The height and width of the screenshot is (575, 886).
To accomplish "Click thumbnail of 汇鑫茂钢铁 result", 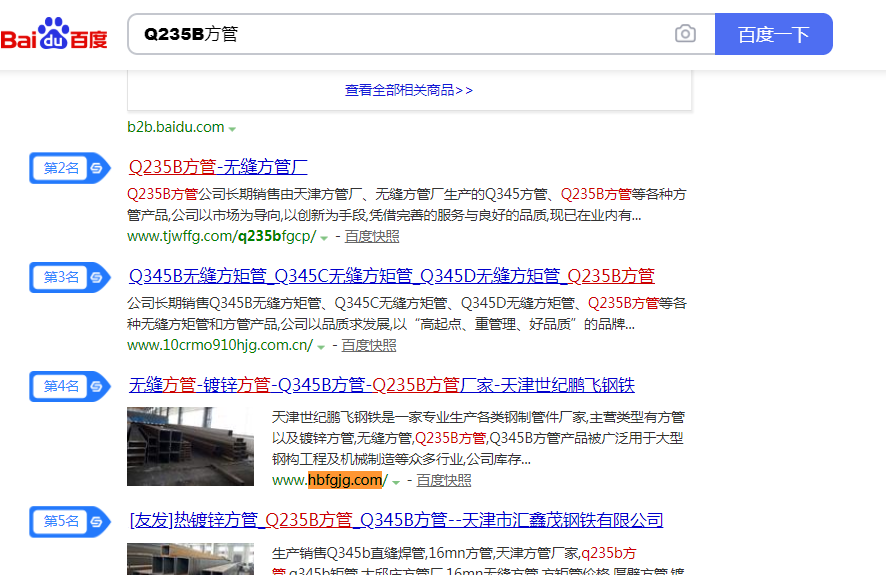I will (x=190, y=559).
